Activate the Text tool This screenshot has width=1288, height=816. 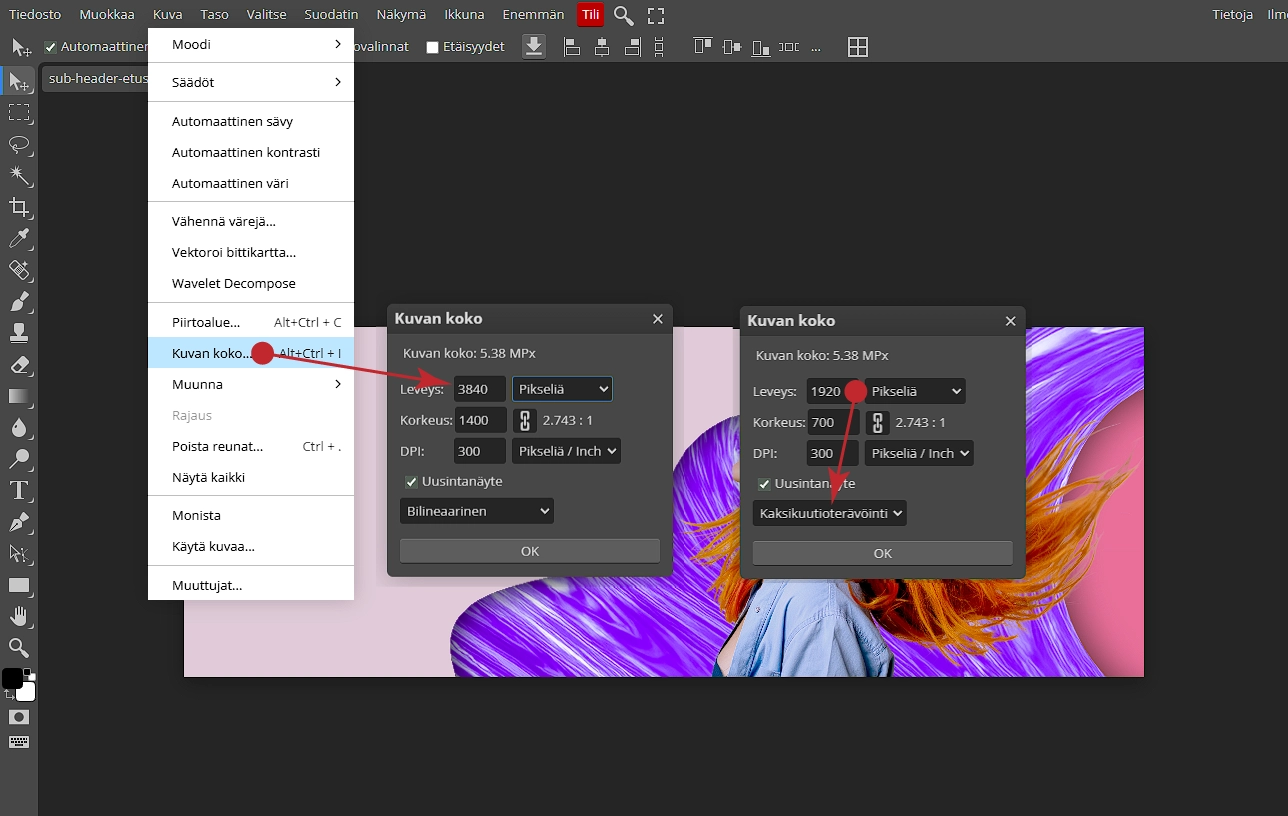19,490
